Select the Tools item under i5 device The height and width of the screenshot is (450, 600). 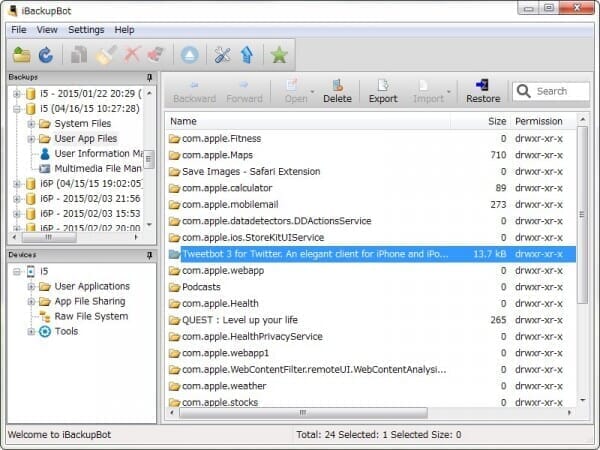pos(66,331)
